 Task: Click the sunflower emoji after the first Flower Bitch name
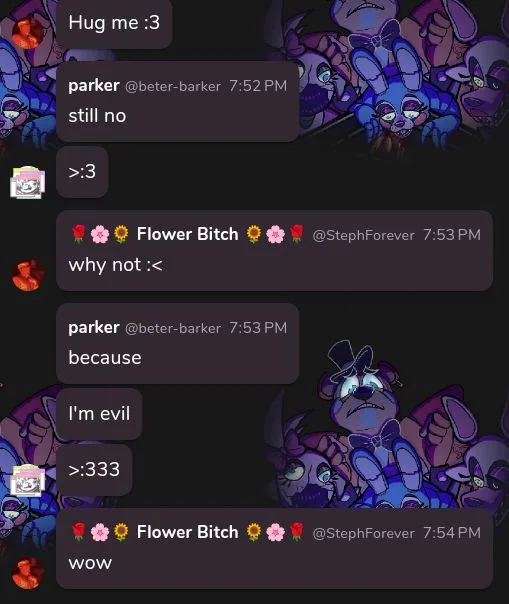click(x=254, y=234)
